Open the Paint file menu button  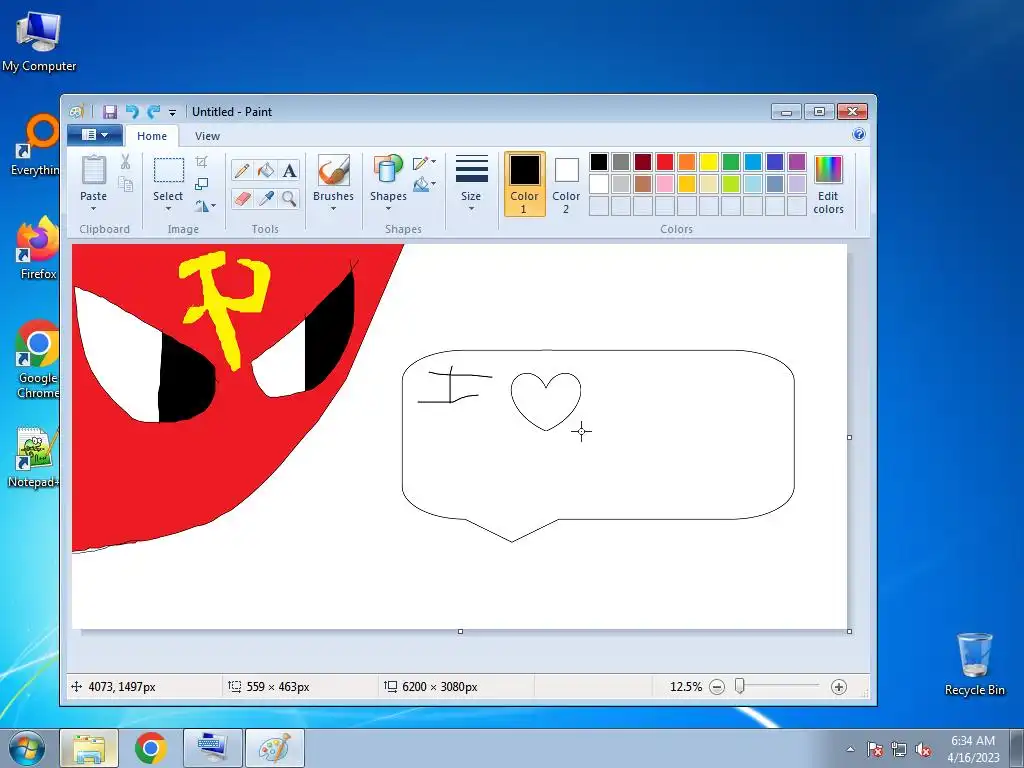[x=95, y=135]
